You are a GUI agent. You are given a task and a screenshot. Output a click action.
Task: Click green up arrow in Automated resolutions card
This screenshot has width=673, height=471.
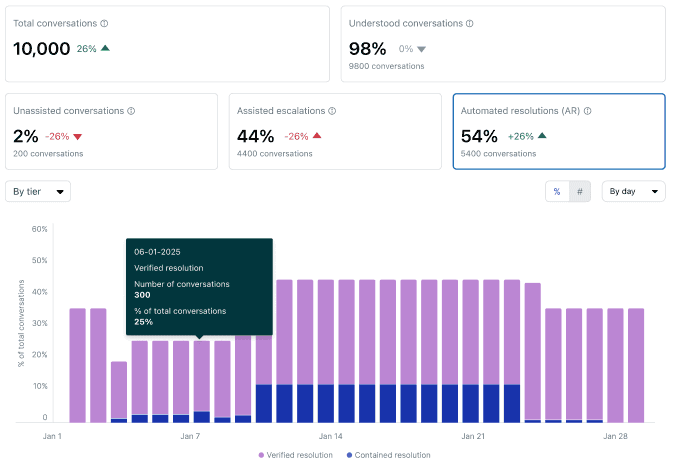542,136
